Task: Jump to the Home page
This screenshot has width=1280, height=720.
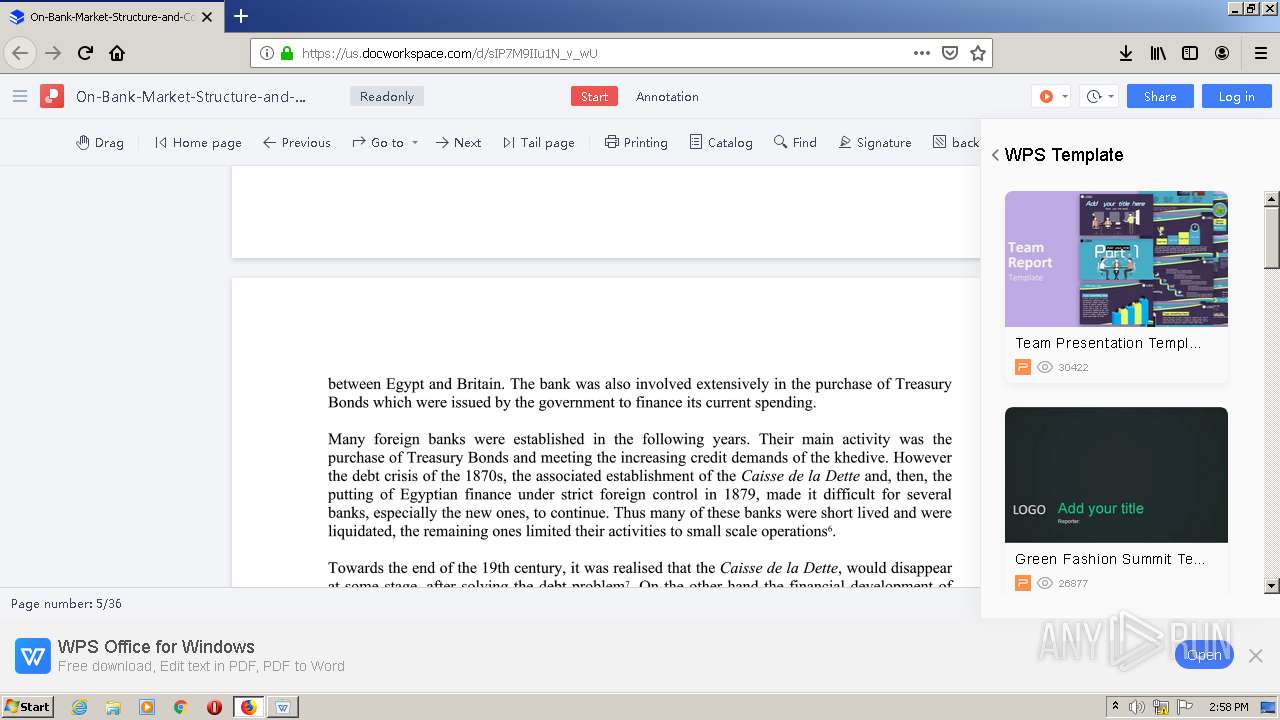Action: 198,142
